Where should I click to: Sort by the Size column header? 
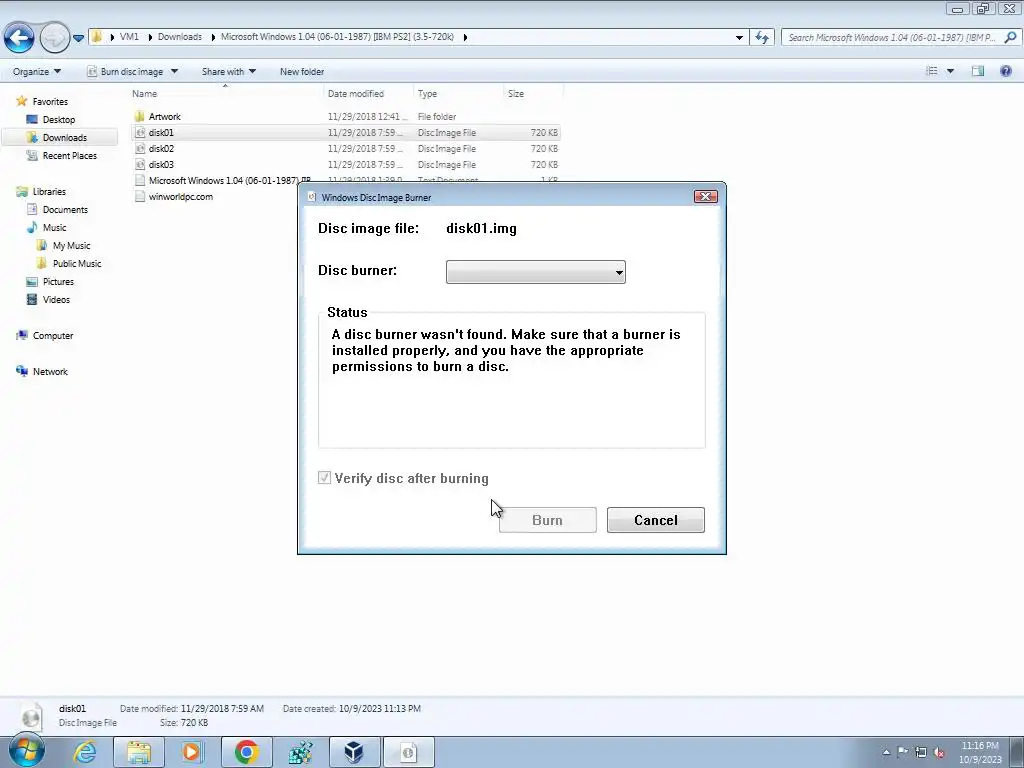(x=533, y=93)
